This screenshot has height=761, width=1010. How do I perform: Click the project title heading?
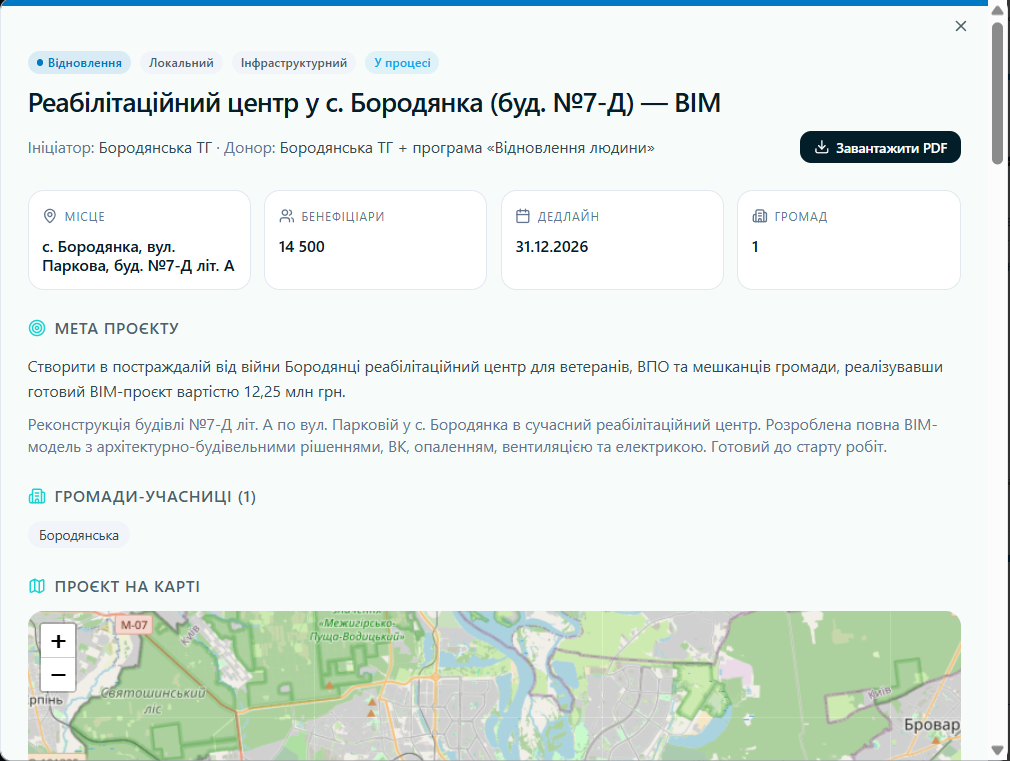point(374,103)
